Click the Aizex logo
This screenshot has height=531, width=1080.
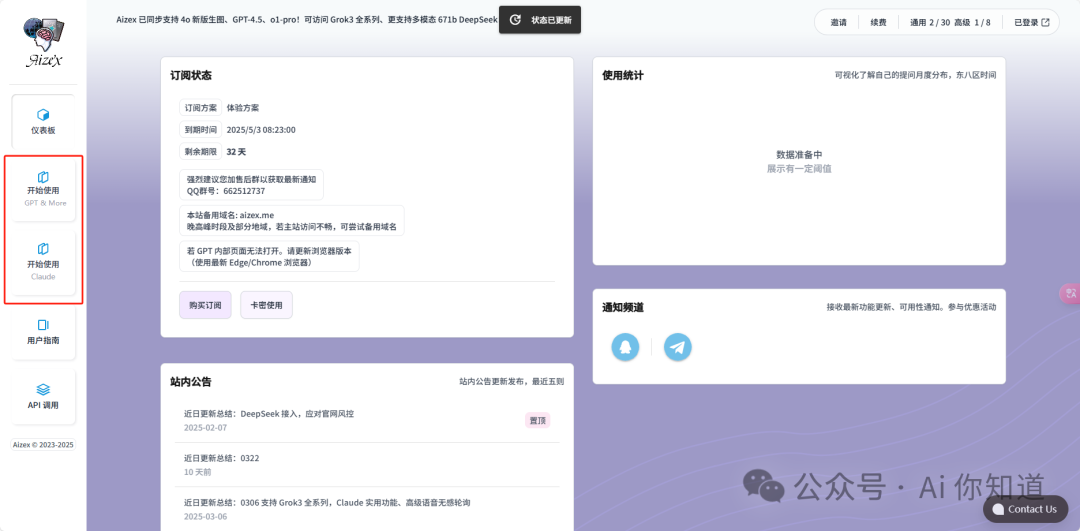(43, 43)
